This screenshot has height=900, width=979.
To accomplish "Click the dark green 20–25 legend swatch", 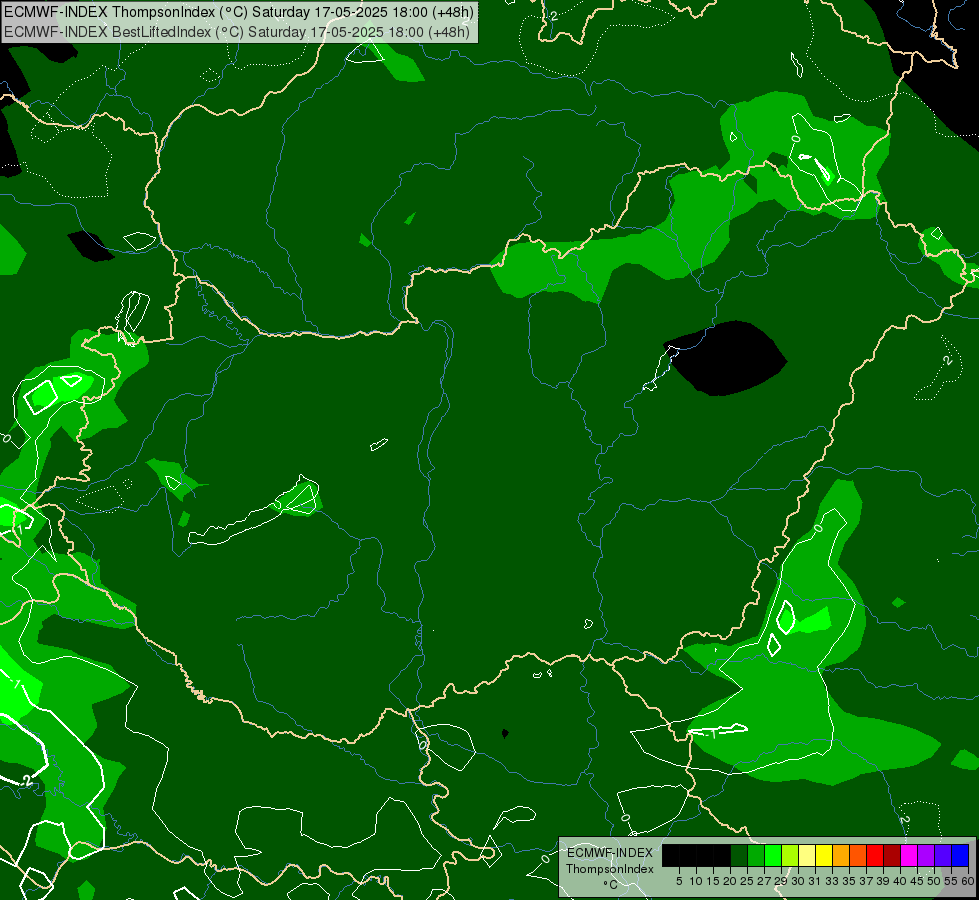I will (x=739, y=855).
